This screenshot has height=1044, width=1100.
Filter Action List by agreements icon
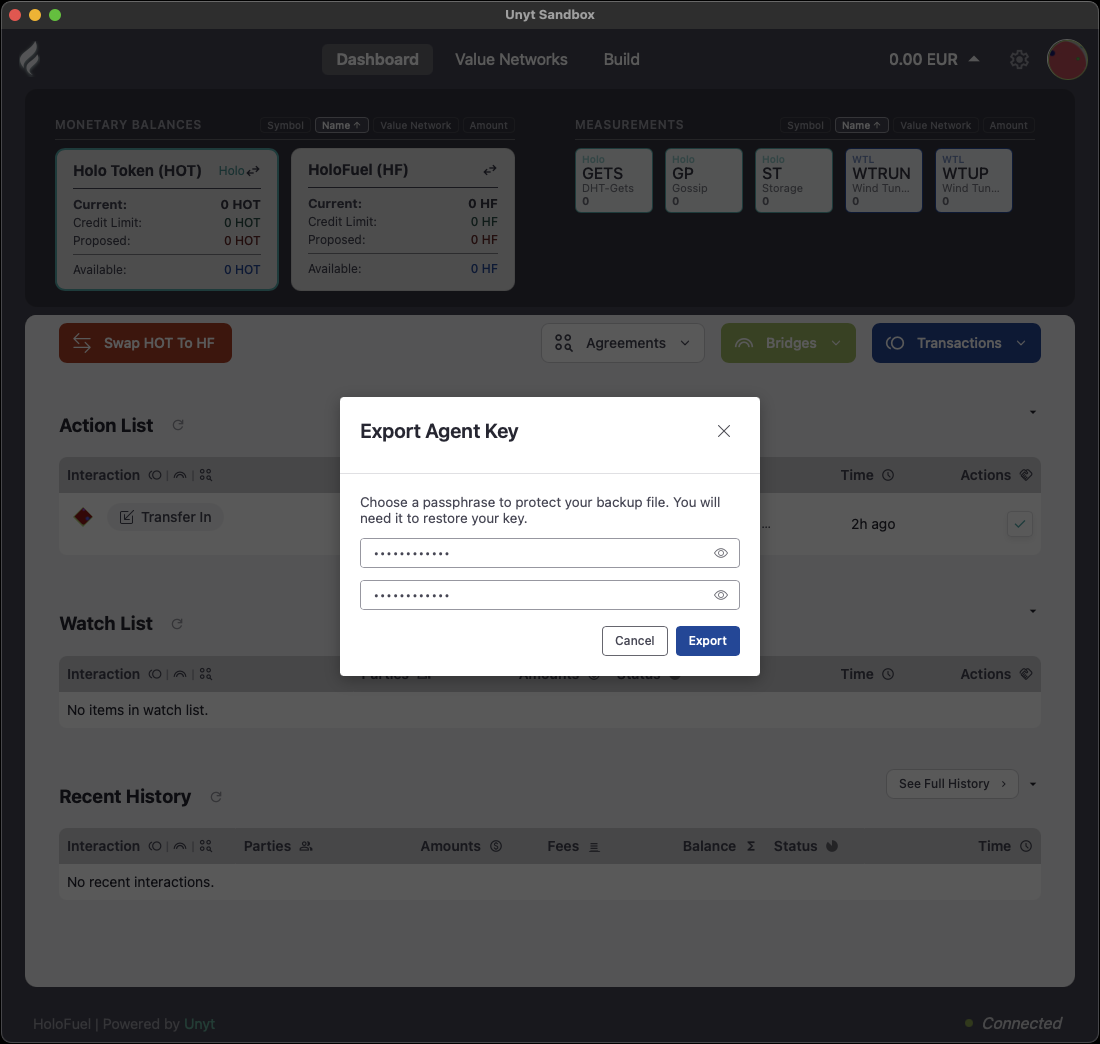pos(206,475)
